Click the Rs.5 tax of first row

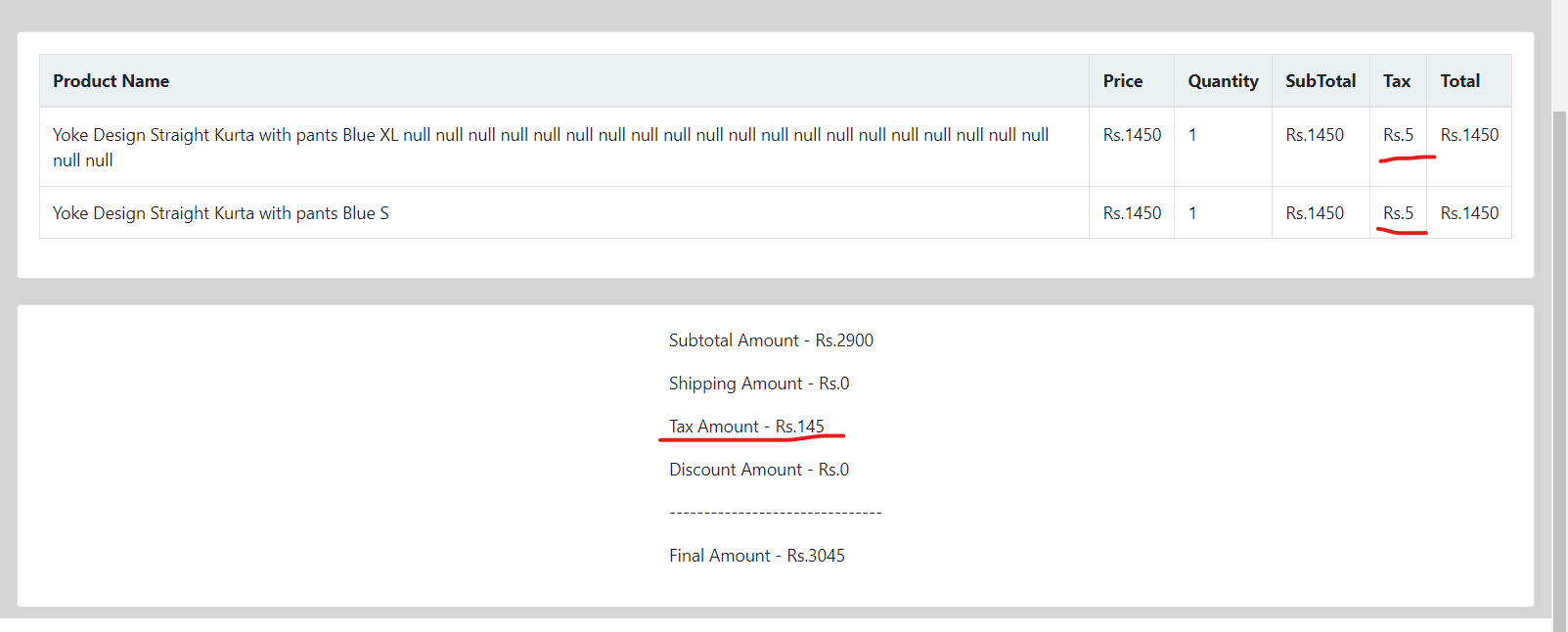(1398, 135)
